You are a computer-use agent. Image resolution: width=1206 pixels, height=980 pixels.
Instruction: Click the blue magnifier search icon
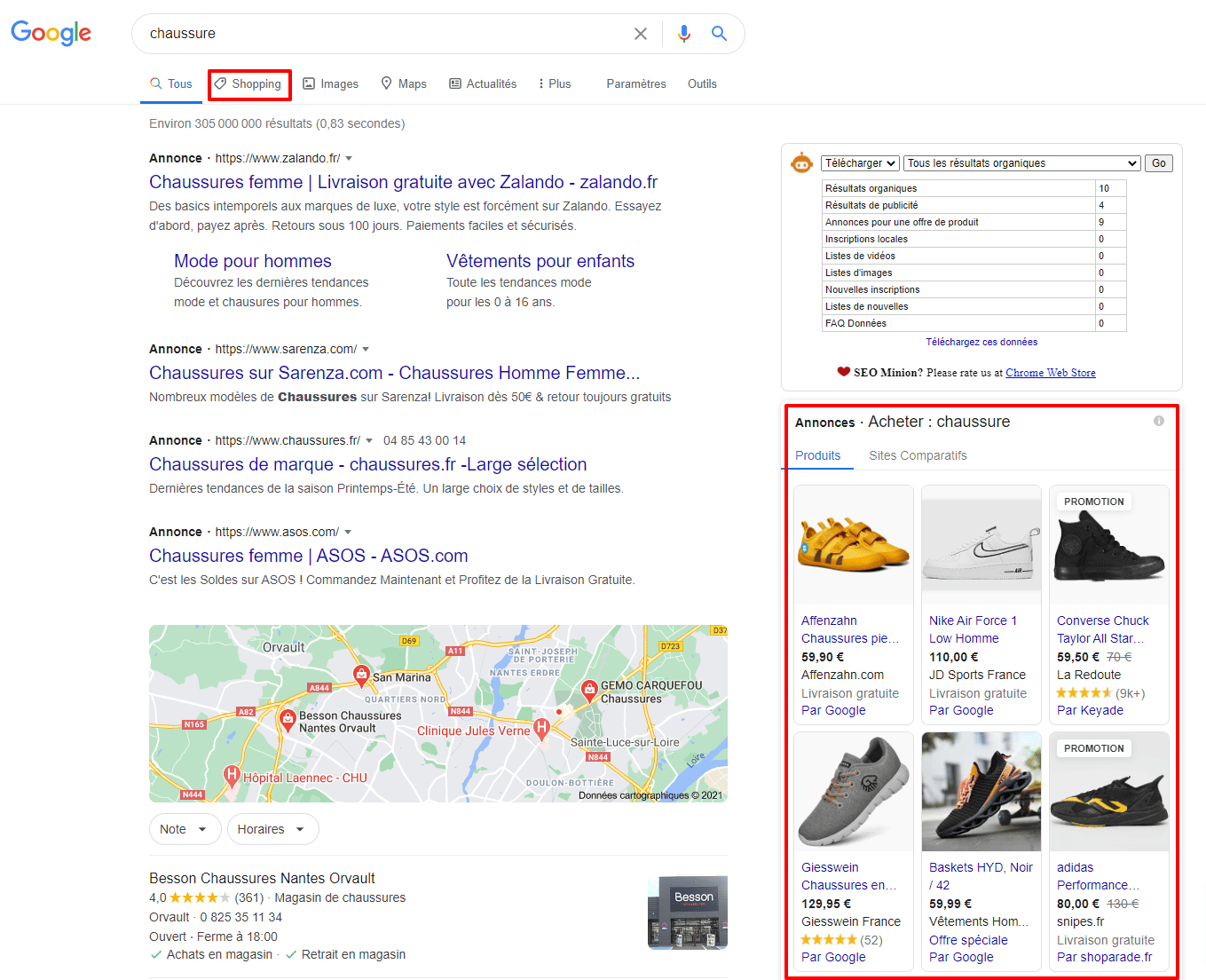pos(719,34)
